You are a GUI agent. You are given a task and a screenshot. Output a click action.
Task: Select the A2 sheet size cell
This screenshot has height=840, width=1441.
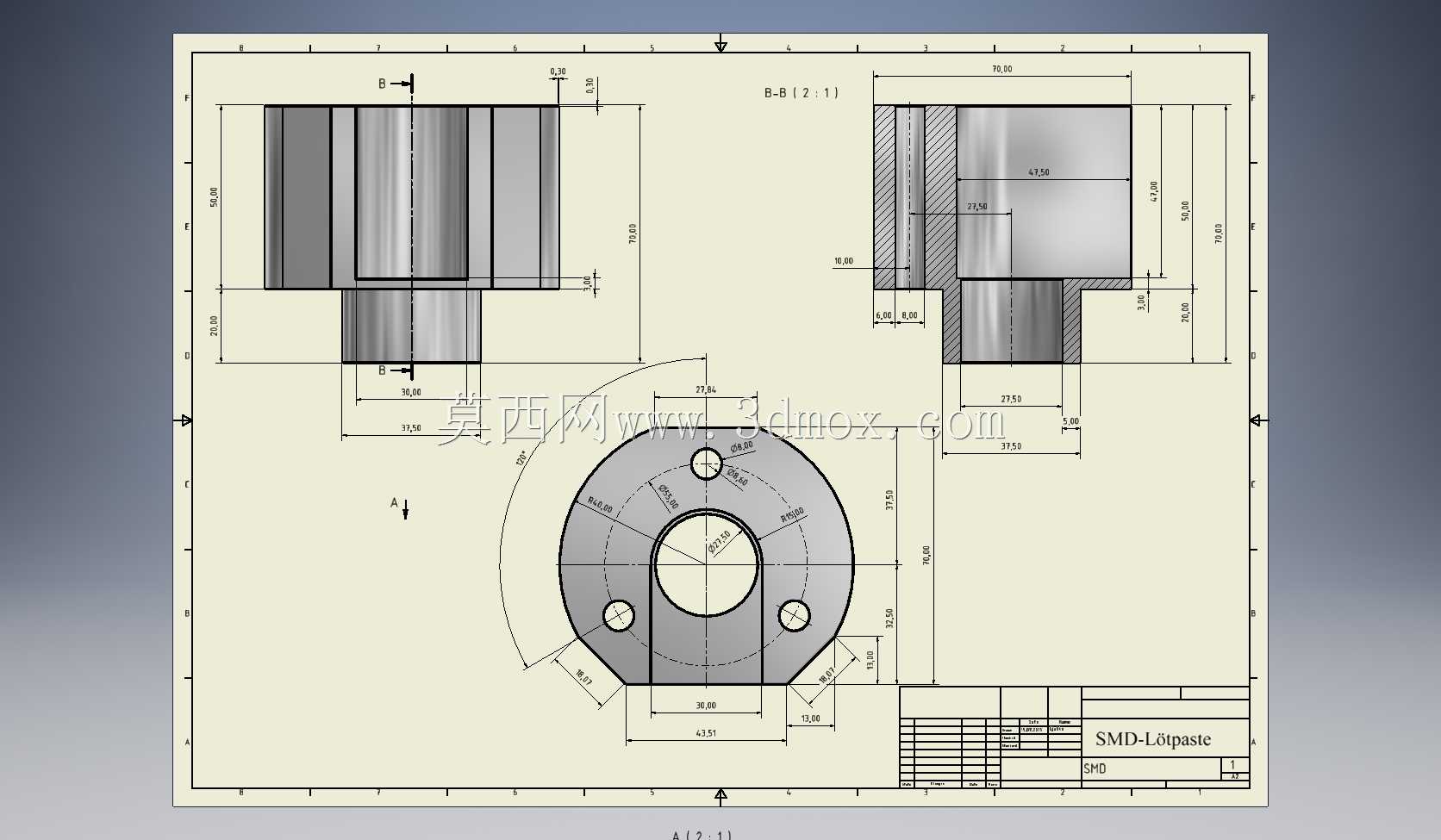pos(1235,776)
